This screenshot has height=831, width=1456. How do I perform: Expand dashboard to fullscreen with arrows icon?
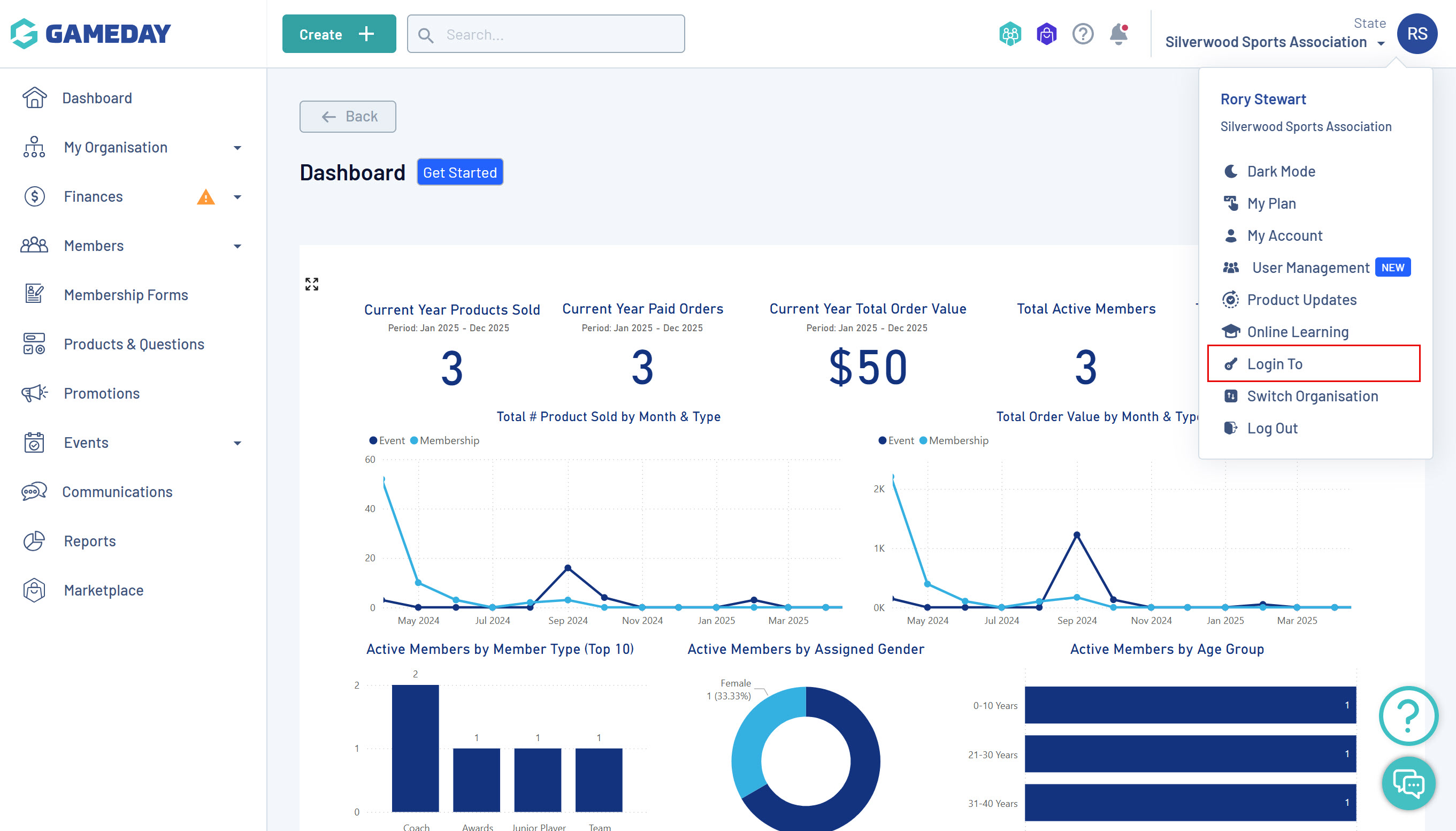311,284
